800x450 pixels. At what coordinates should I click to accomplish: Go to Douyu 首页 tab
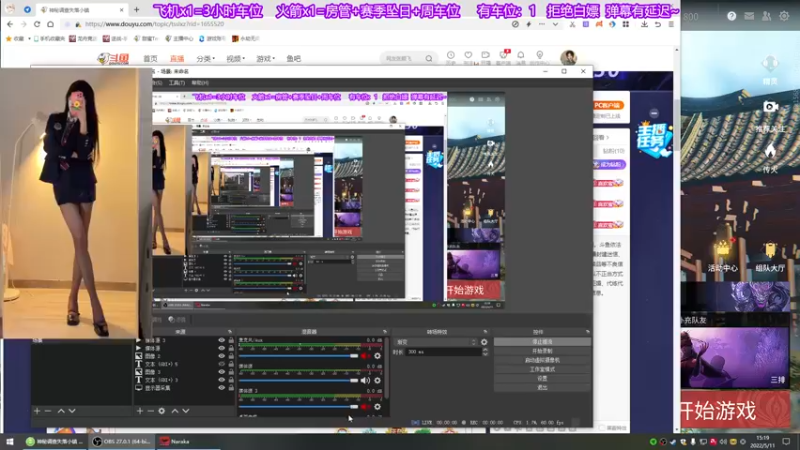click(150, 59)
